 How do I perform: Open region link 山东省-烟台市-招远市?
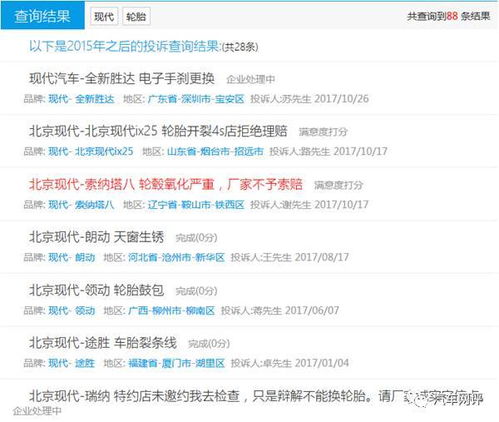(x=215, y=152)
